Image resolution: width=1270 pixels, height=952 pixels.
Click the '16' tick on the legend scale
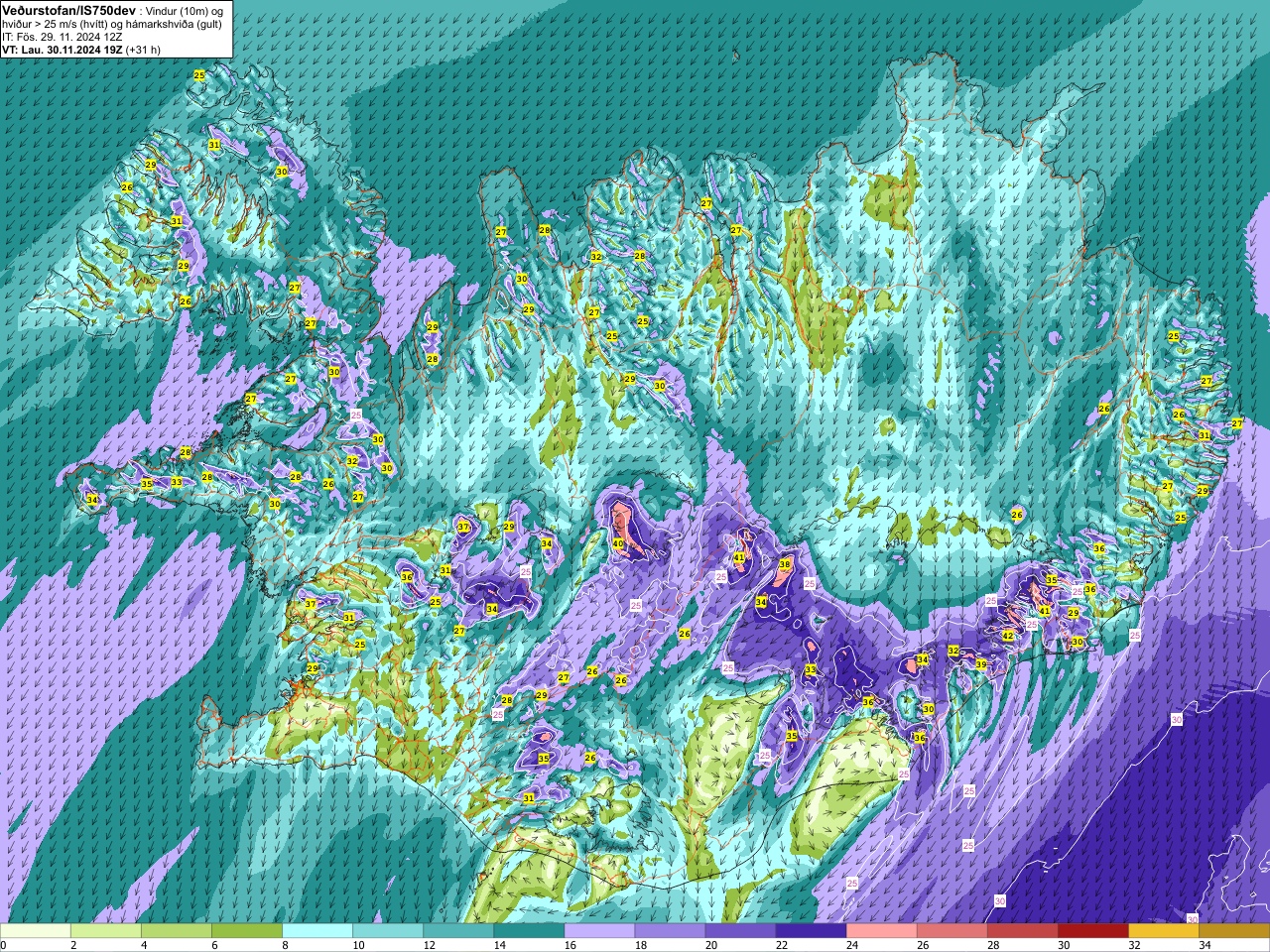point(569,945)
